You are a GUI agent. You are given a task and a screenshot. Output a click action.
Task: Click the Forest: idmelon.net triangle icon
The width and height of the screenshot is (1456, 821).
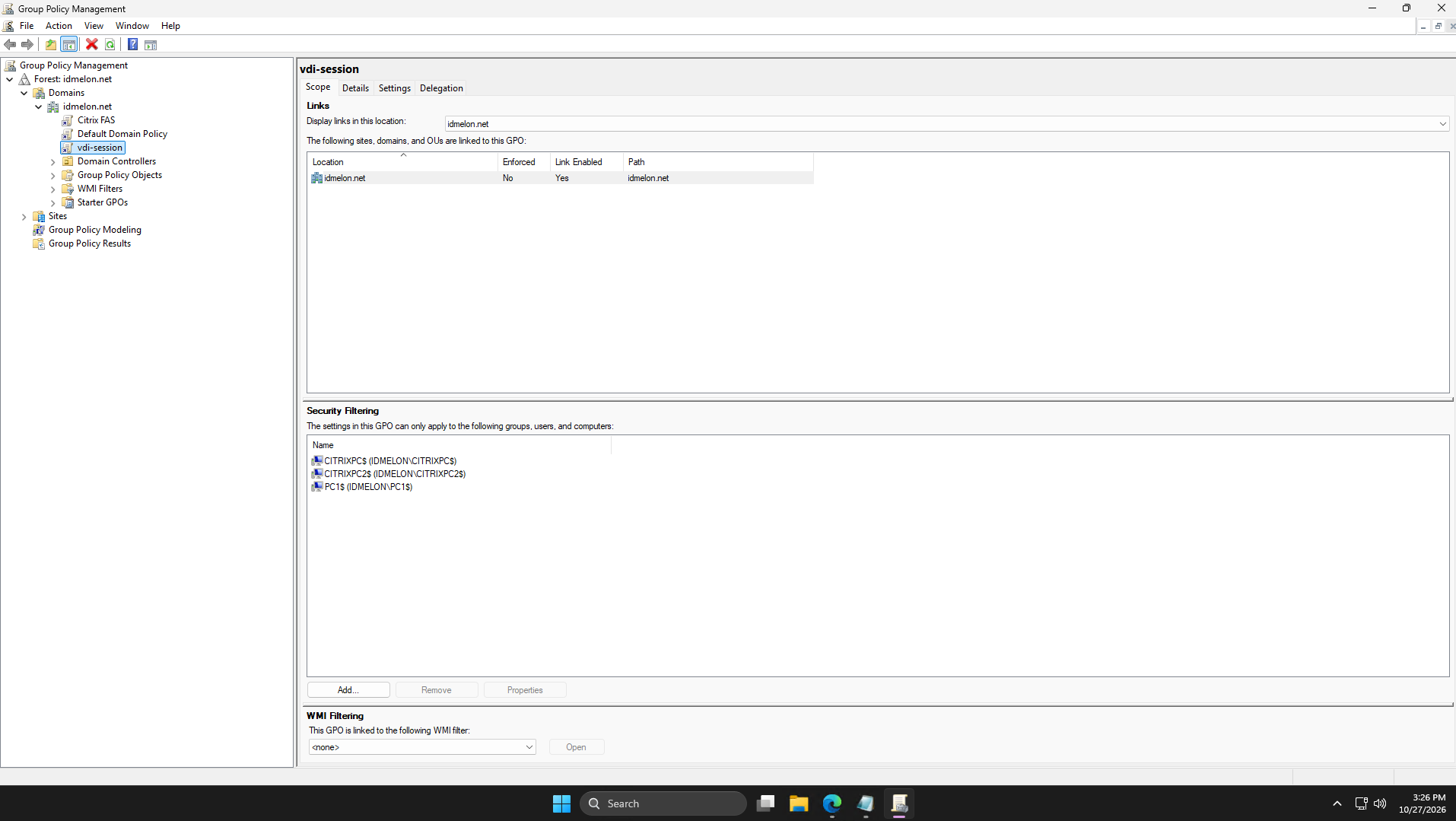point(24,79)
